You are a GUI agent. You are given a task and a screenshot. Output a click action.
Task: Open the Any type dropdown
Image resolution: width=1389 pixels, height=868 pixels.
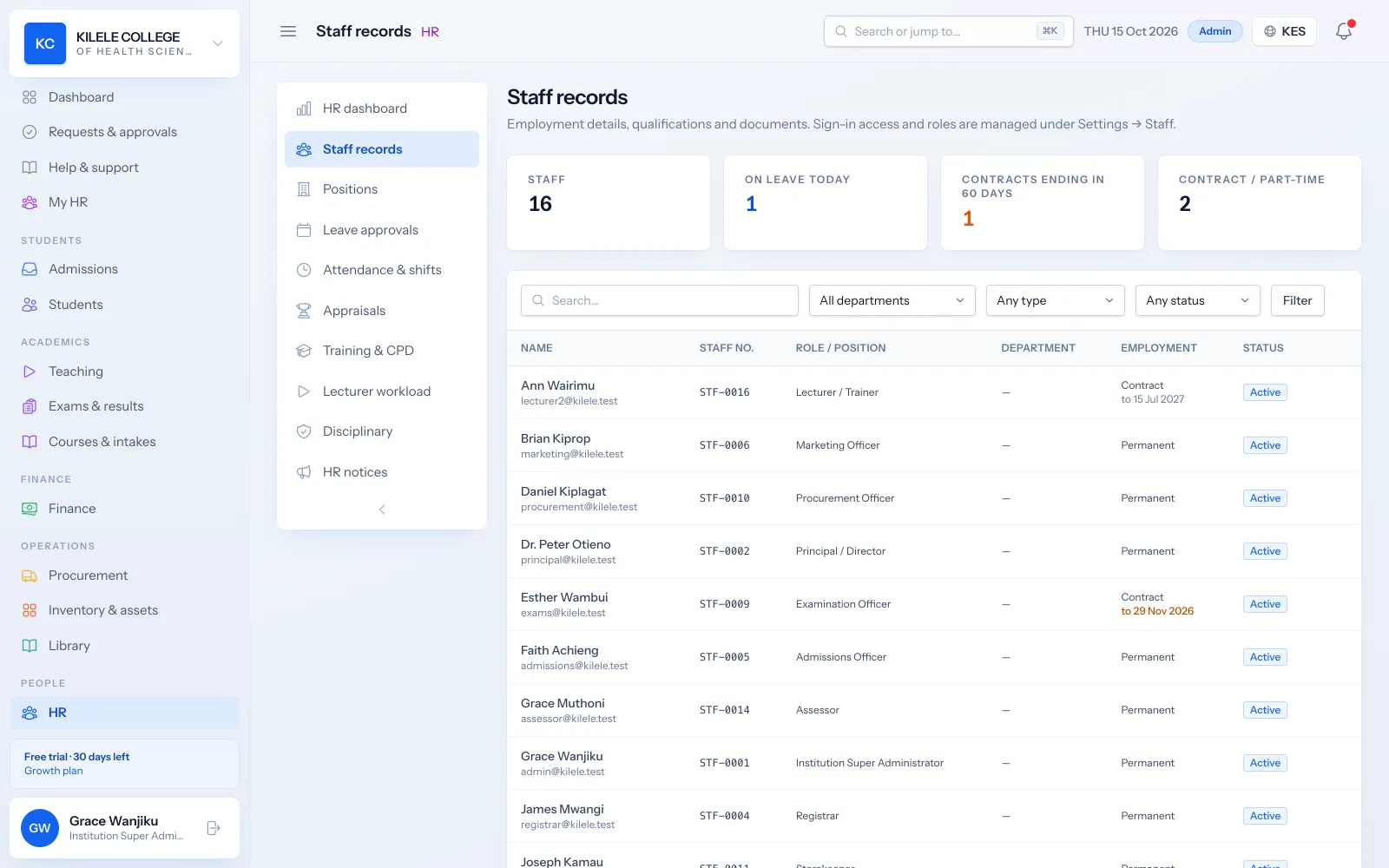(1056, 300)
